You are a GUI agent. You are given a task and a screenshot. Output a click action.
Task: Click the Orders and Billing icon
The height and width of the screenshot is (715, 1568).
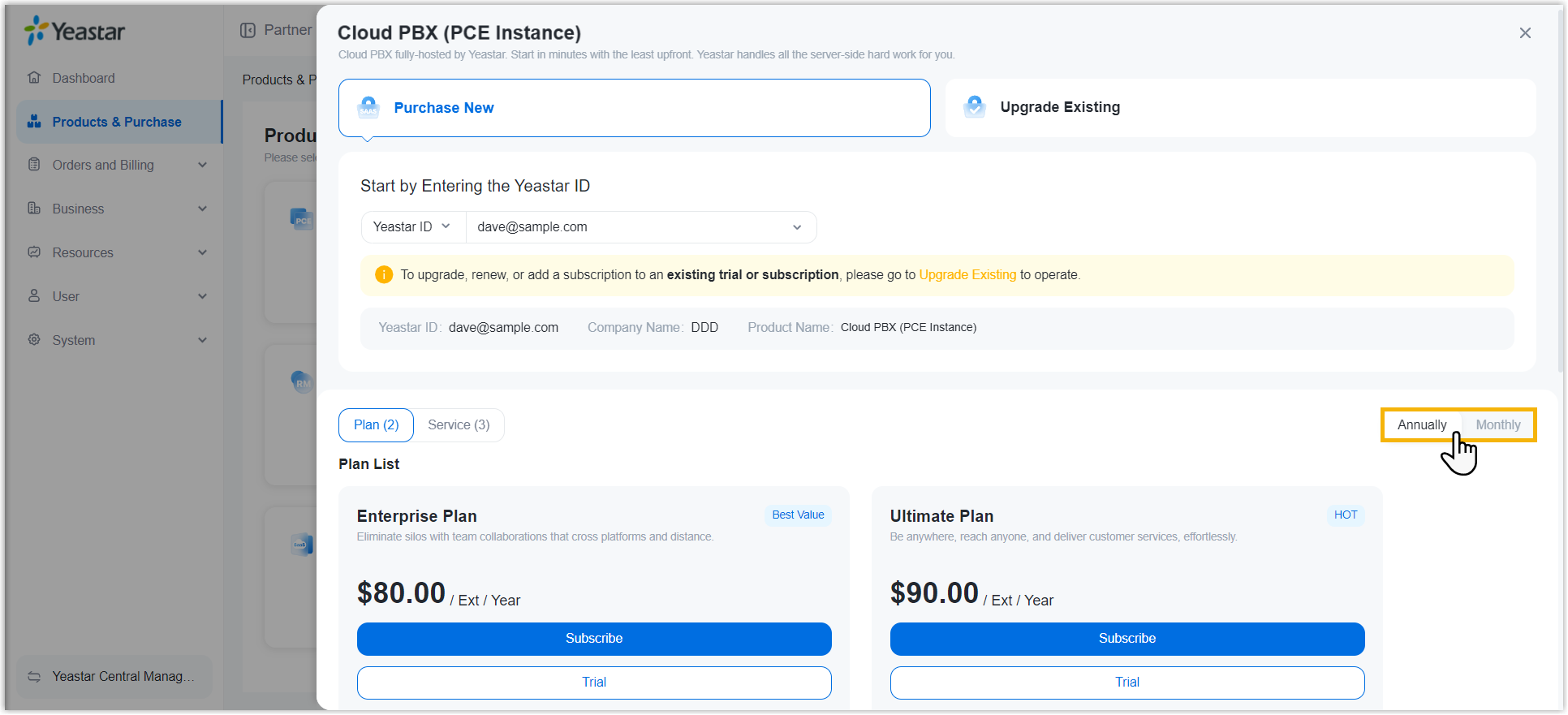(34, 165)
